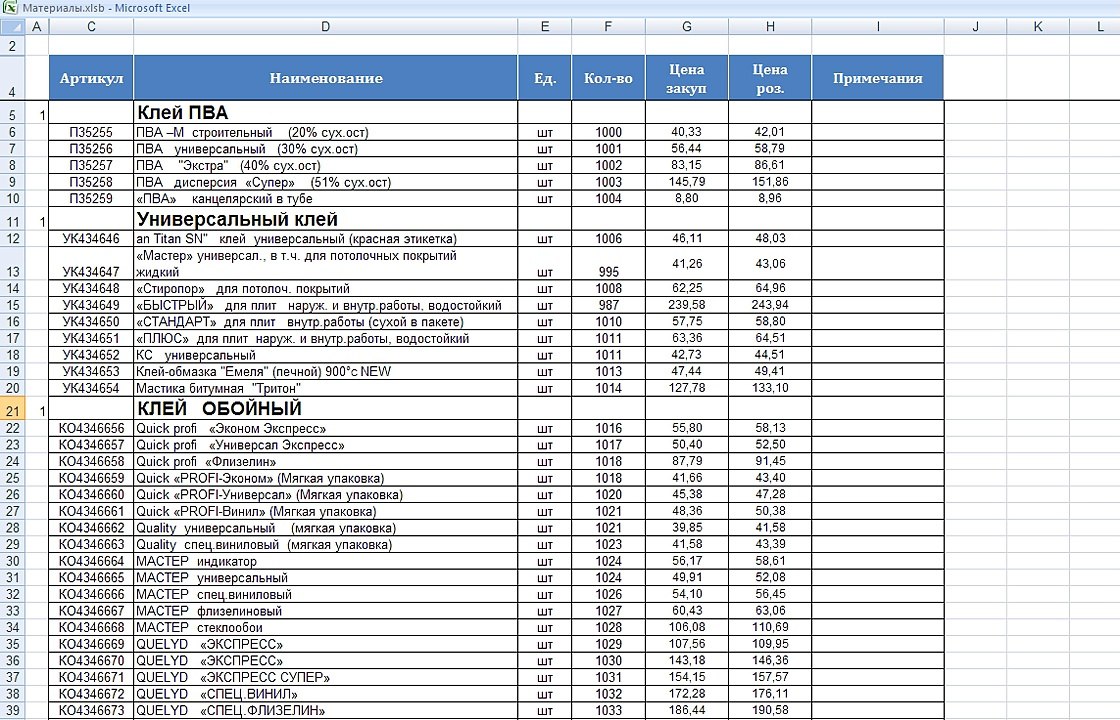The width and height of the screenshot is (1120, 720).
Task: Select column G header
Action: tap(686, 26)
